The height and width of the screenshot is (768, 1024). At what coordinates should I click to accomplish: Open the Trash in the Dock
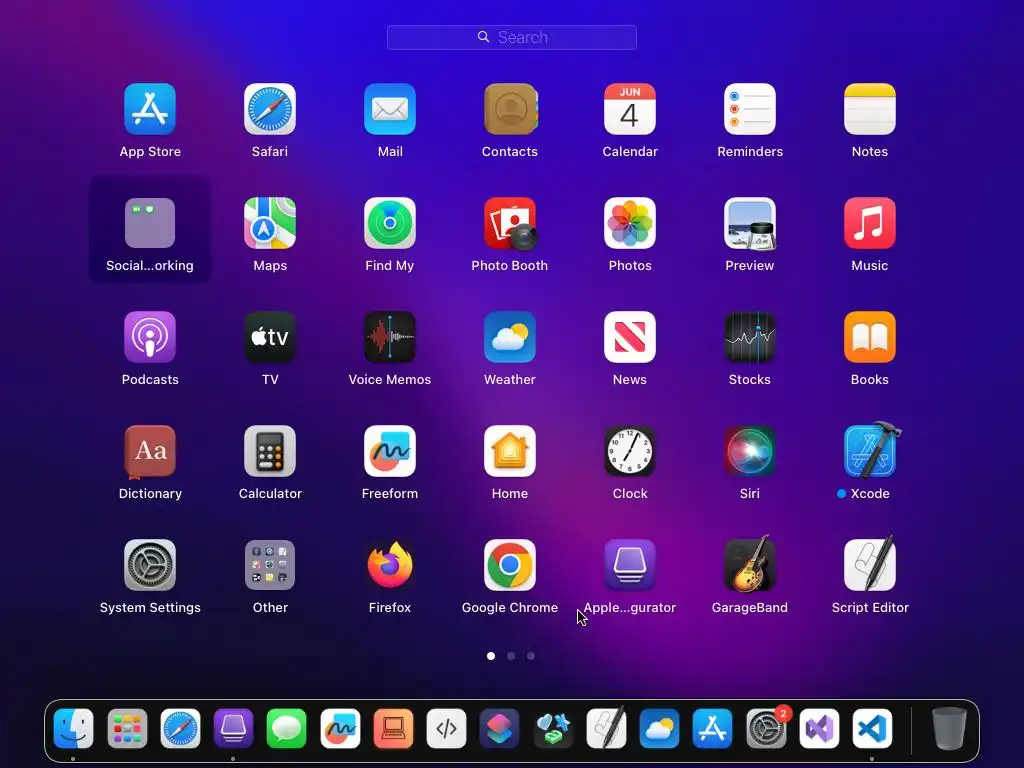[949, 728]
